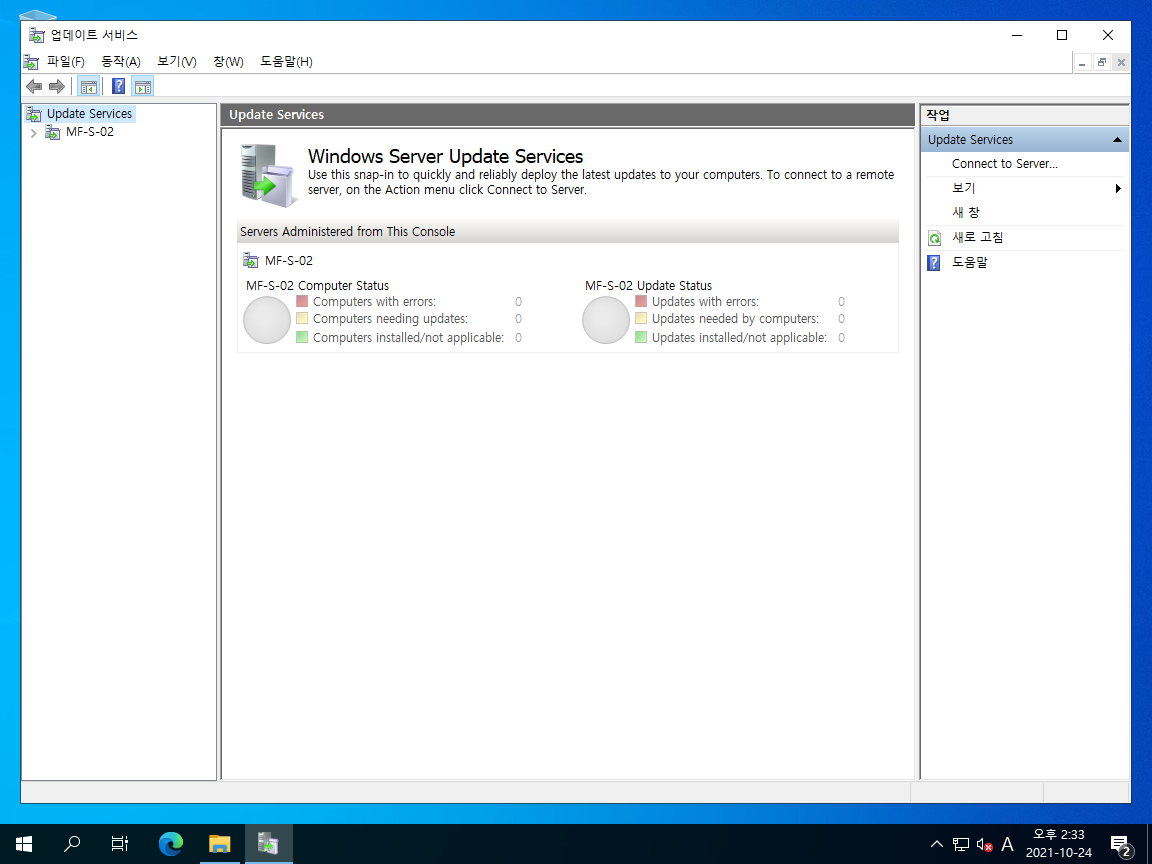Open Task View on the taskbar
This screenshot has height=864, width=1152.
pos(120,844)
